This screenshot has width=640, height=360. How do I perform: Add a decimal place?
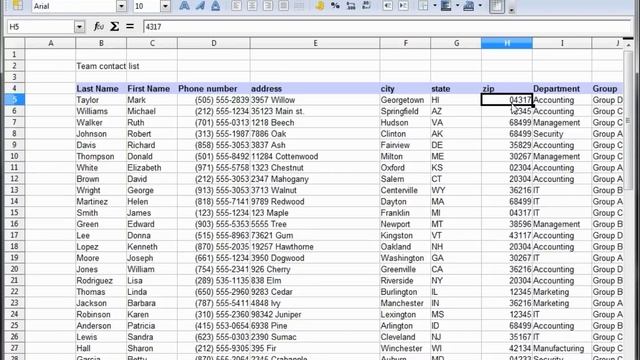tap(351, 6)
